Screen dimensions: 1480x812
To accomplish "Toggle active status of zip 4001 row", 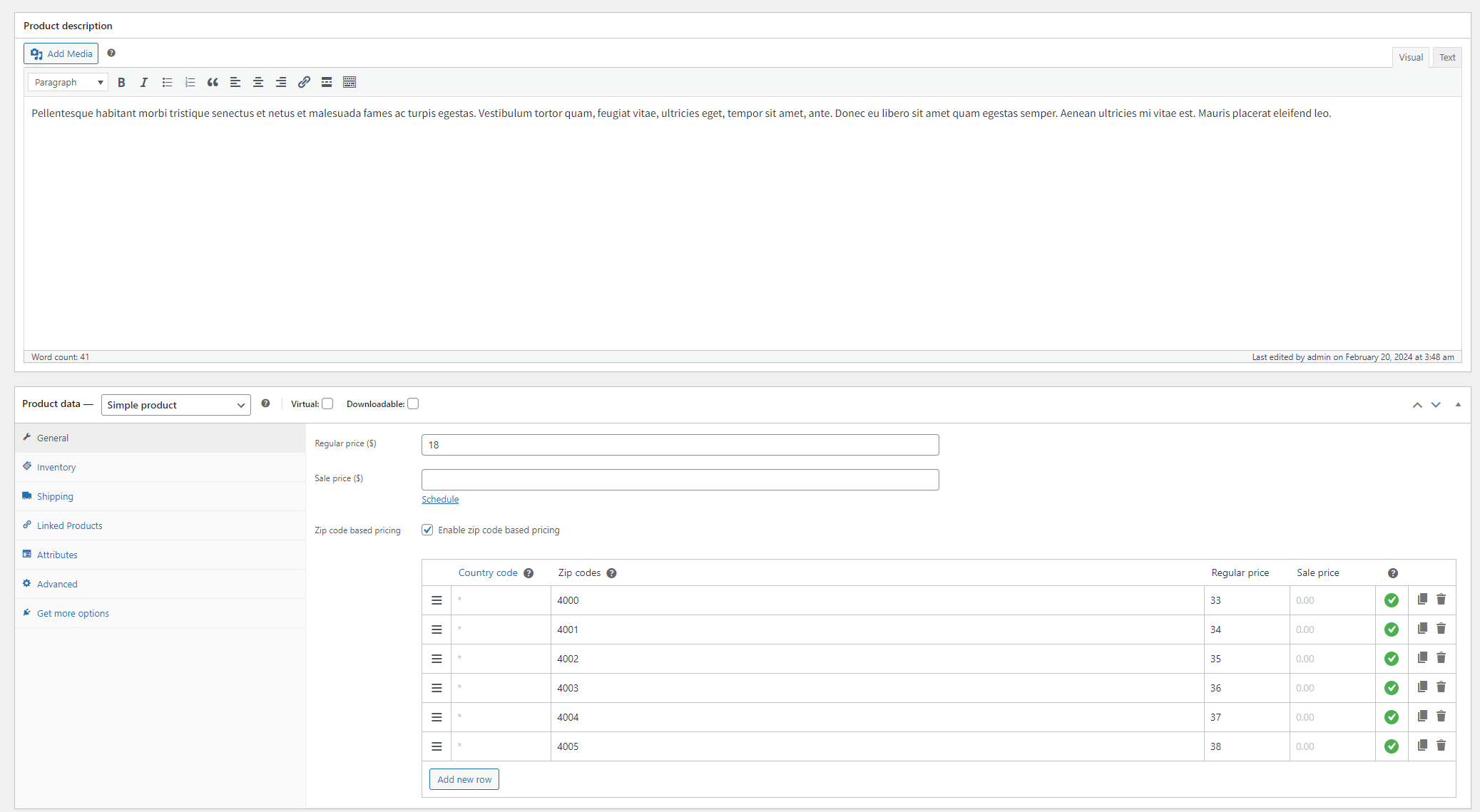I will click(x=1392, y=629).
